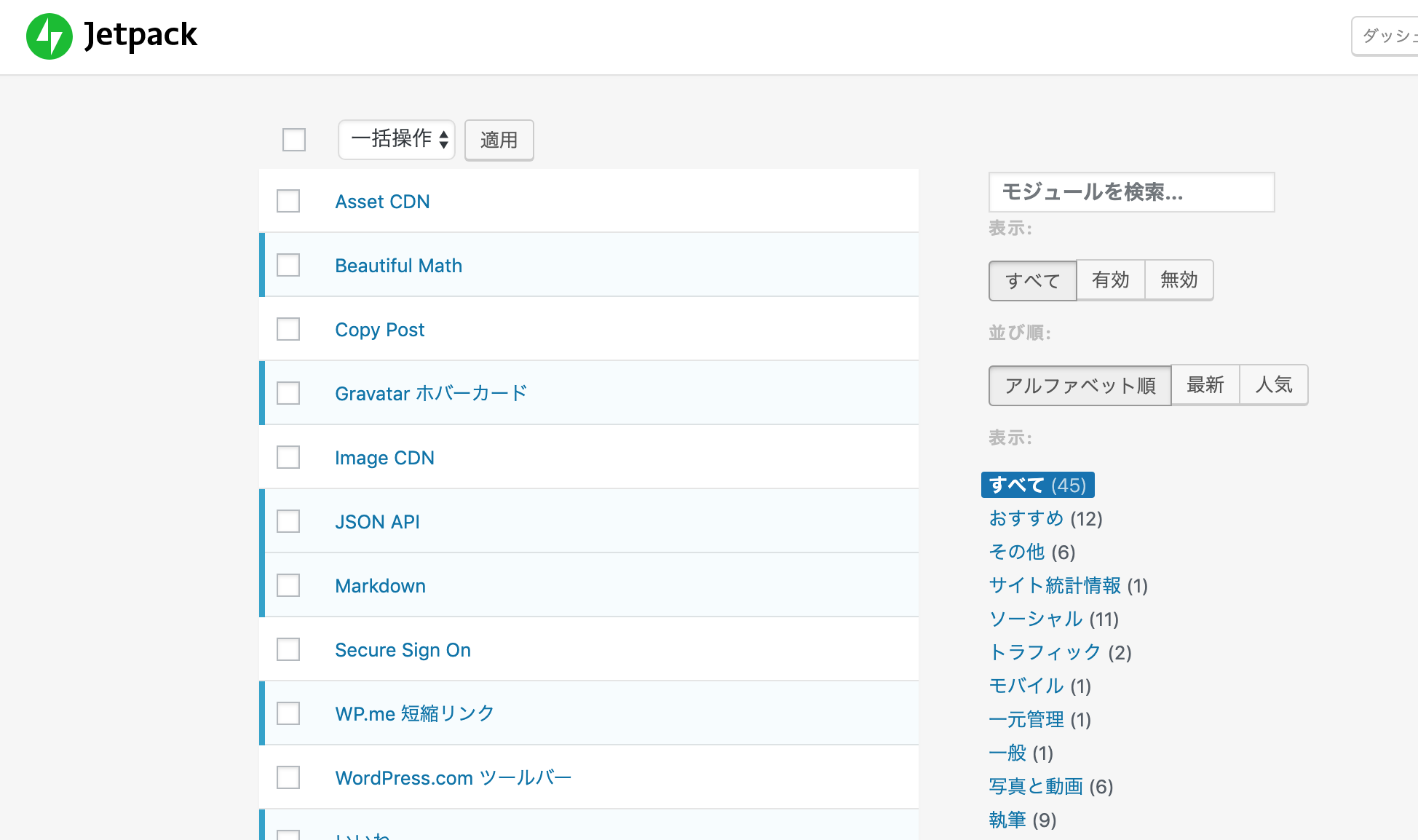The height and width of the screenshot is (840, 1418).
Task: Filter by 一元管理 (1) category
Action: [1039, 719]
